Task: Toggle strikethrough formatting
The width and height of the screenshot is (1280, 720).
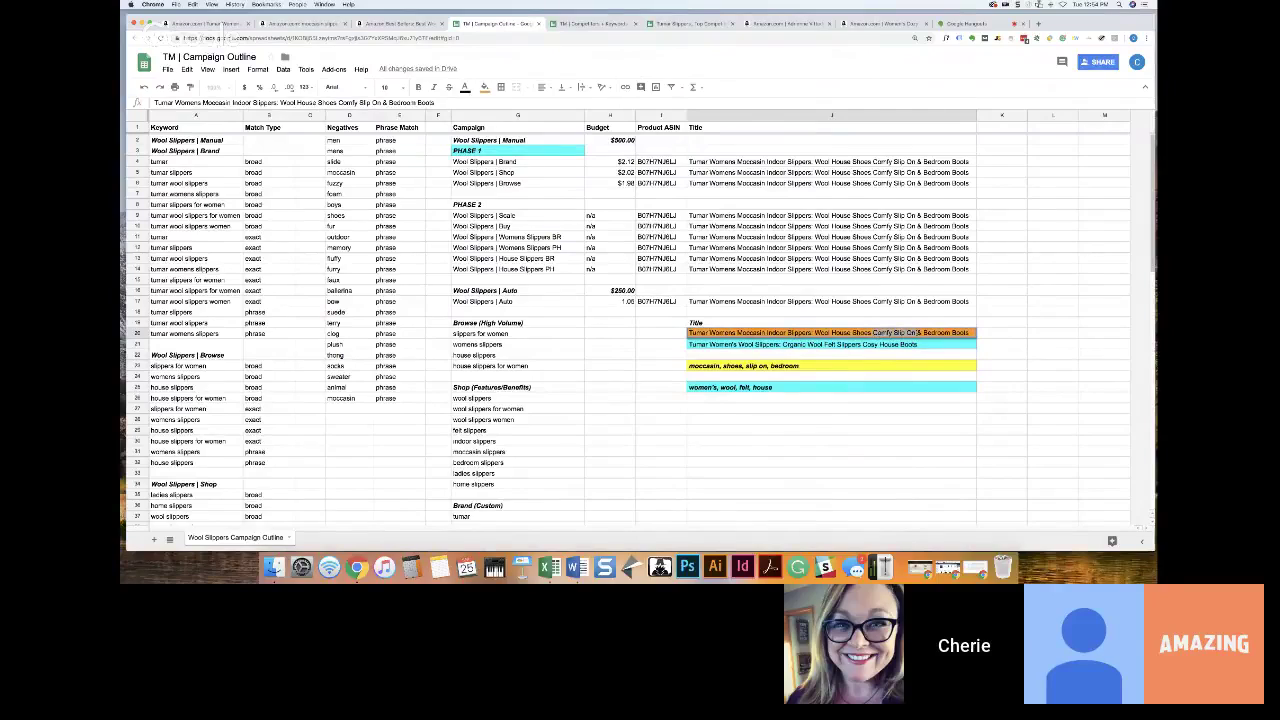Action: pyautogui.click(x=448, y=87)
